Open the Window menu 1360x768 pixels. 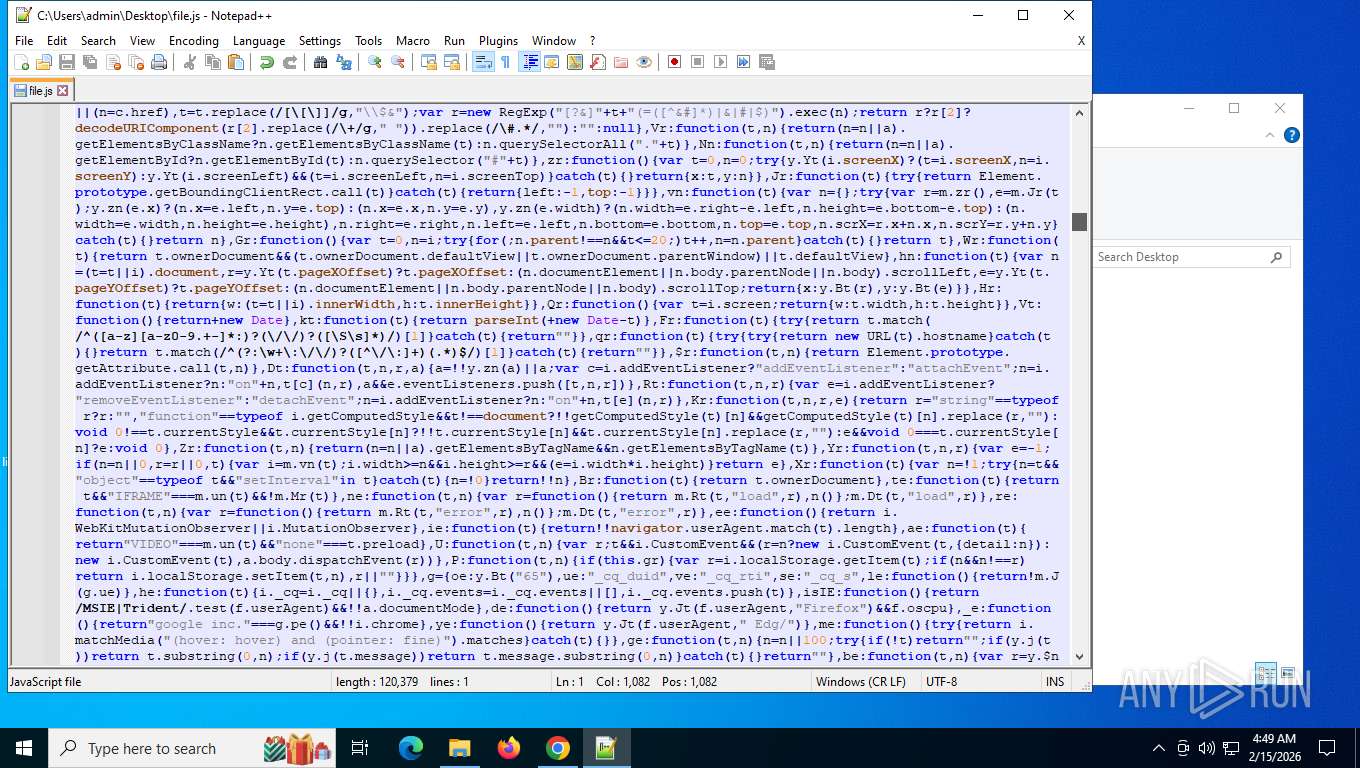tap(554, 41)
